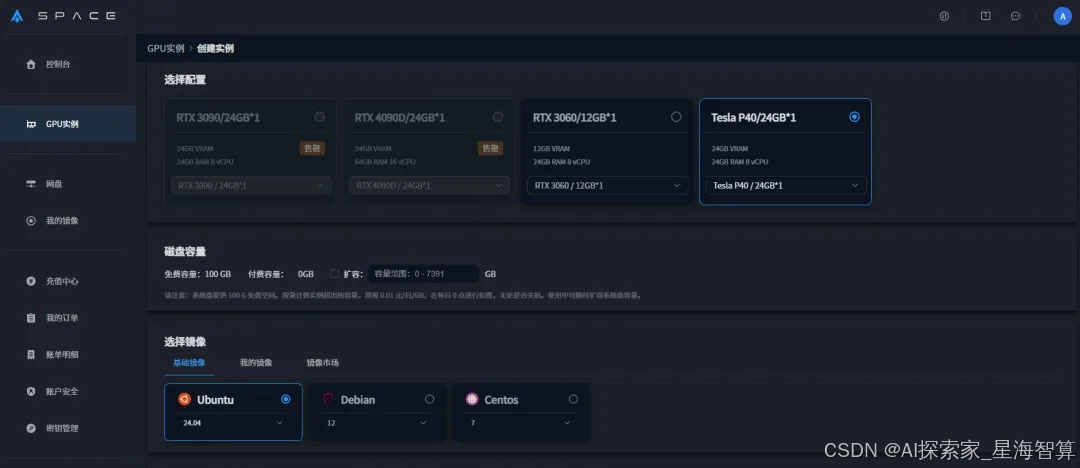Switch to the 镜像市场 tab

[323, 363]
